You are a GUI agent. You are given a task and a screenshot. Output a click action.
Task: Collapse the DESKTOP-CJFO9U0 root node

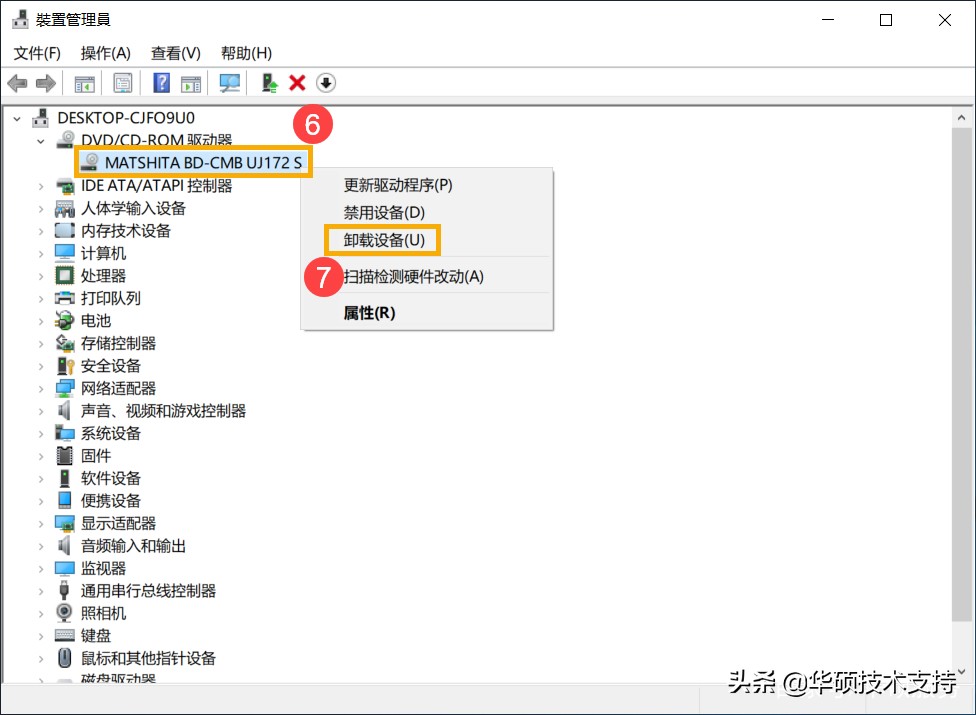[17, 117]
